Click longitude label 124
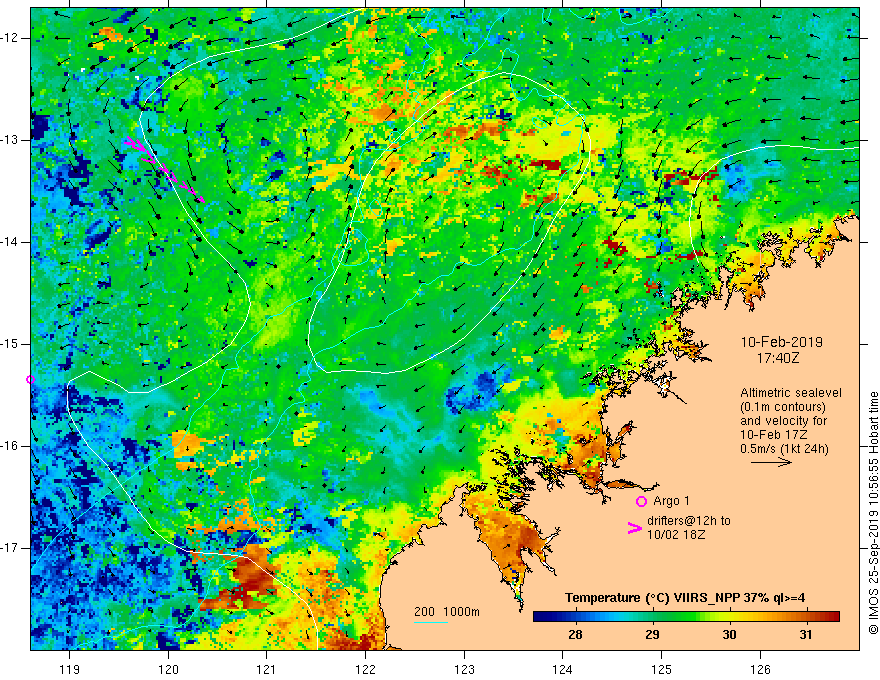Image resolution: width=880 pixels, height=680 pixels. (563, 669)
